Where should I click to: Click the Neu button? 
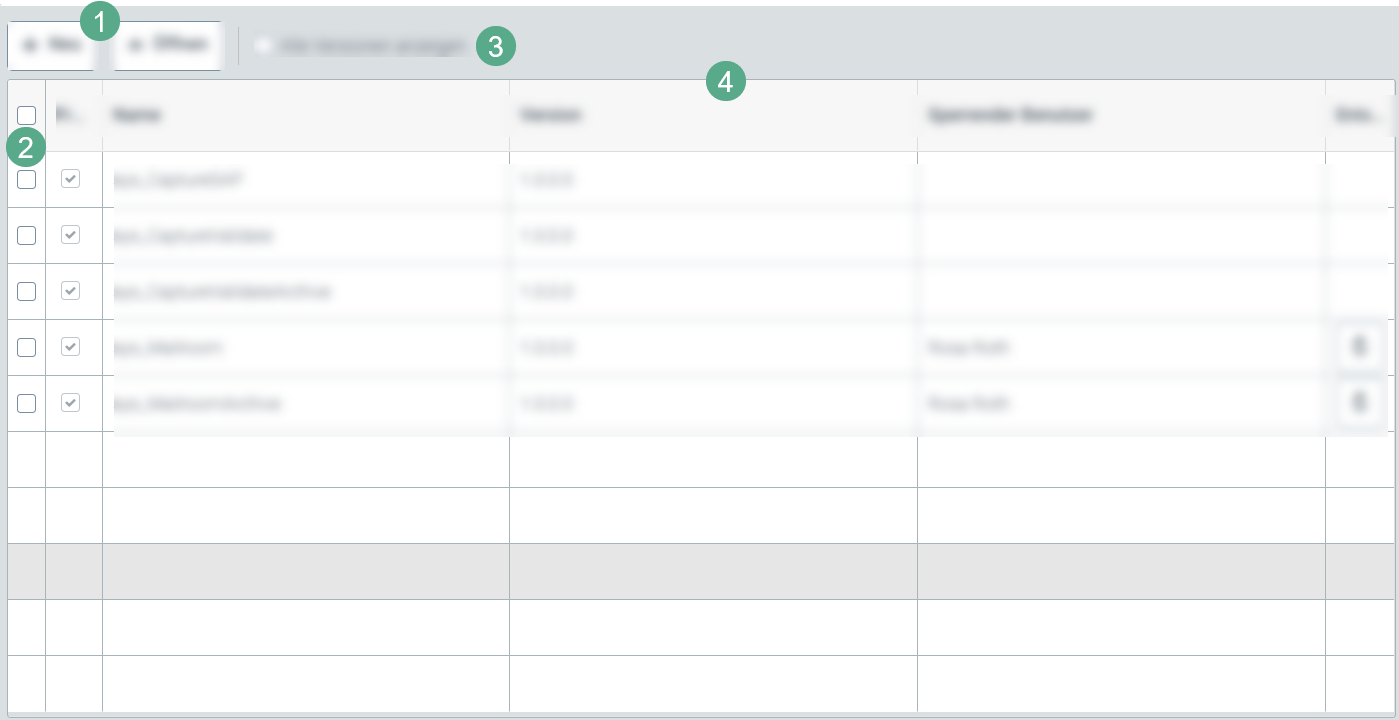tap(52, 45)
